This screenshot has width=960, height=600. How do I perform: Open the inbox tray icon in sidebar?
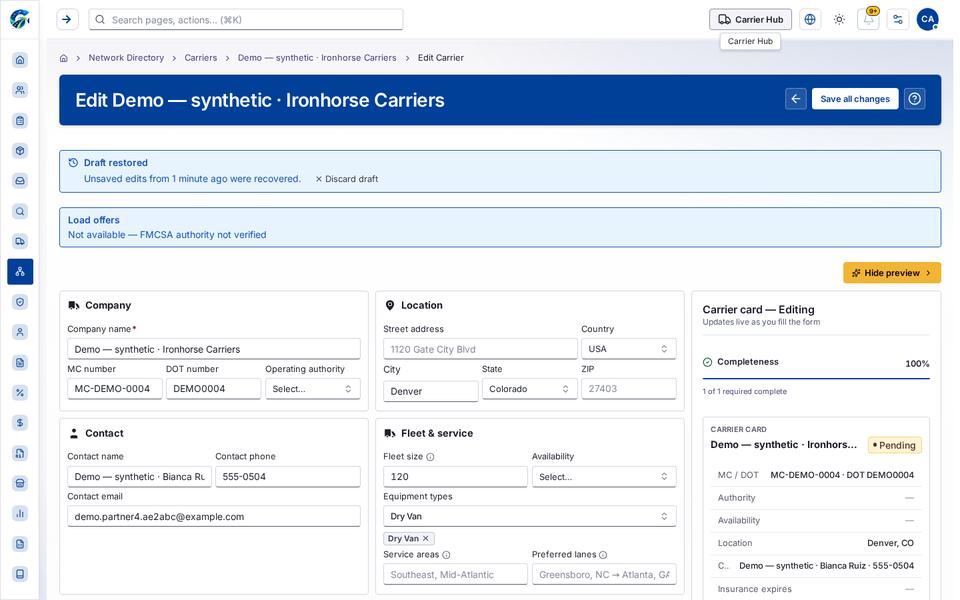pyautogui.click(x=20, y=181)
